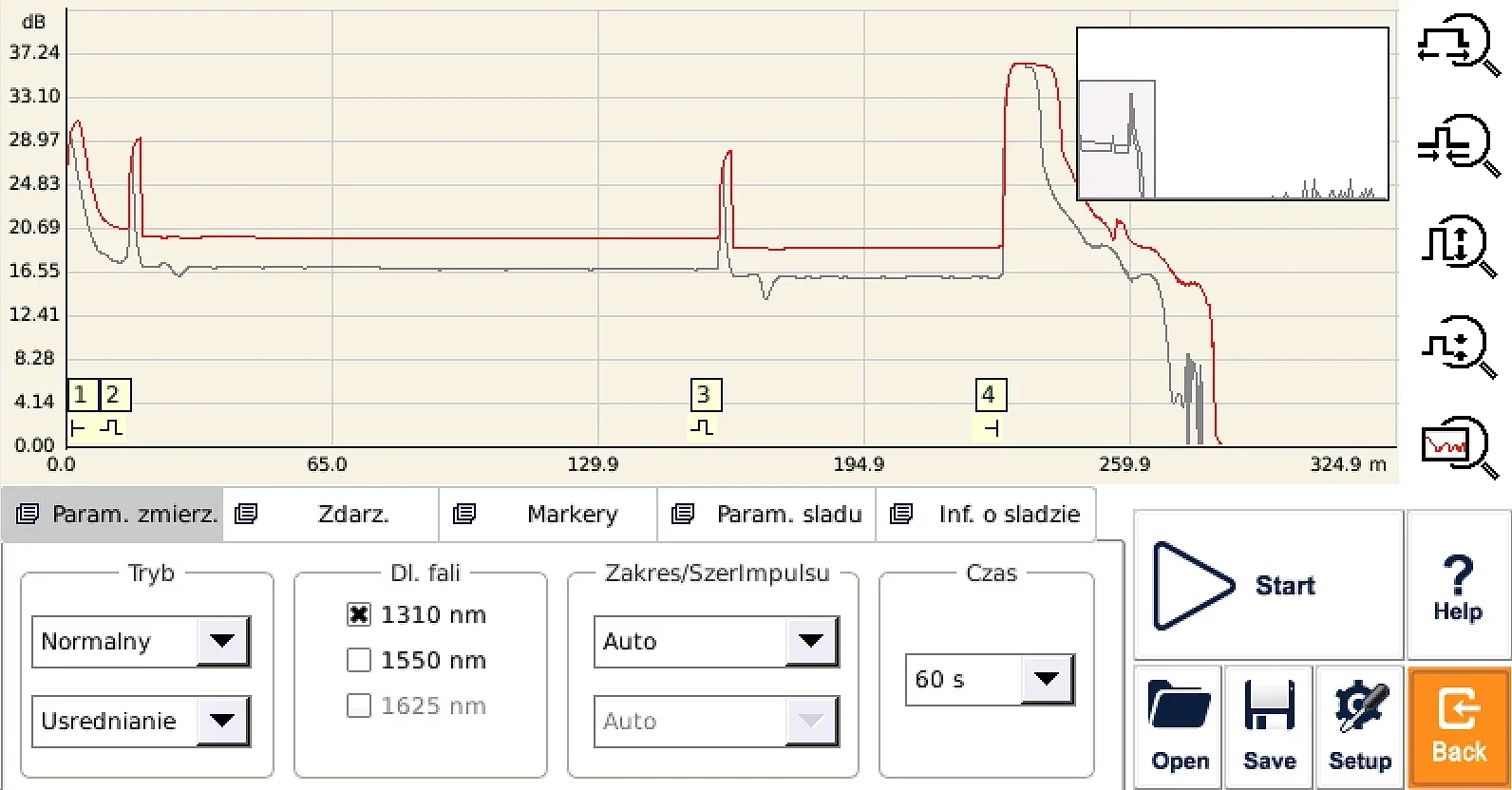Click the orange Back button
Screen dimensions: 1512x790
1459,727
